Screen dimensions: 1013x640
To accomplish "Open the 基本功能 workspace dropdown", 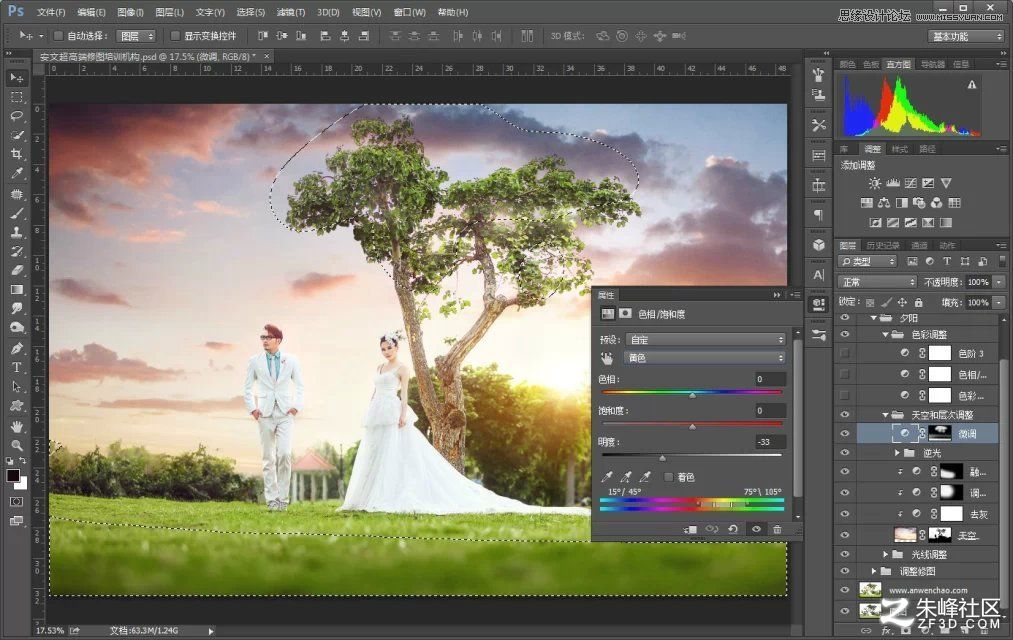I will pyautogui.click(x=966, y=36).
